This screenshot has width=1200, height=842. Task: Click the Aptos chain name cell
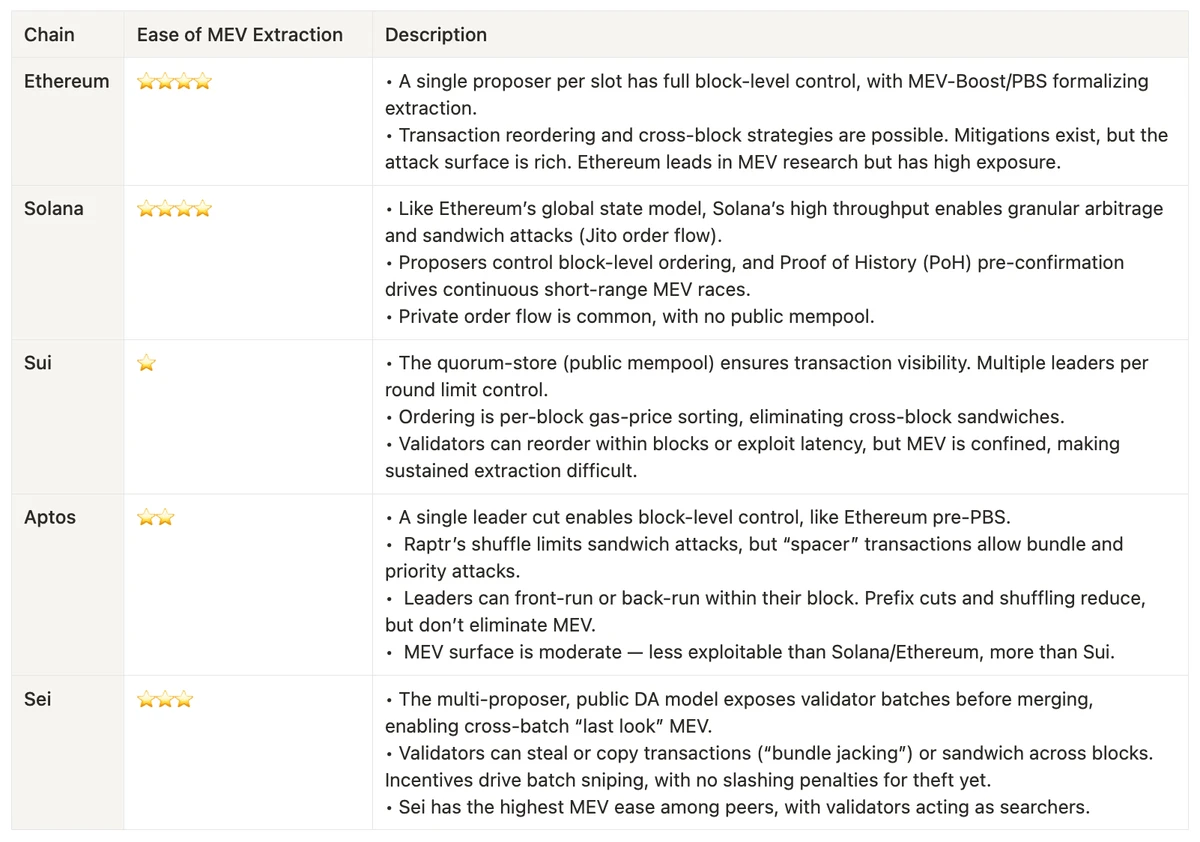click(x=50, y=518)
